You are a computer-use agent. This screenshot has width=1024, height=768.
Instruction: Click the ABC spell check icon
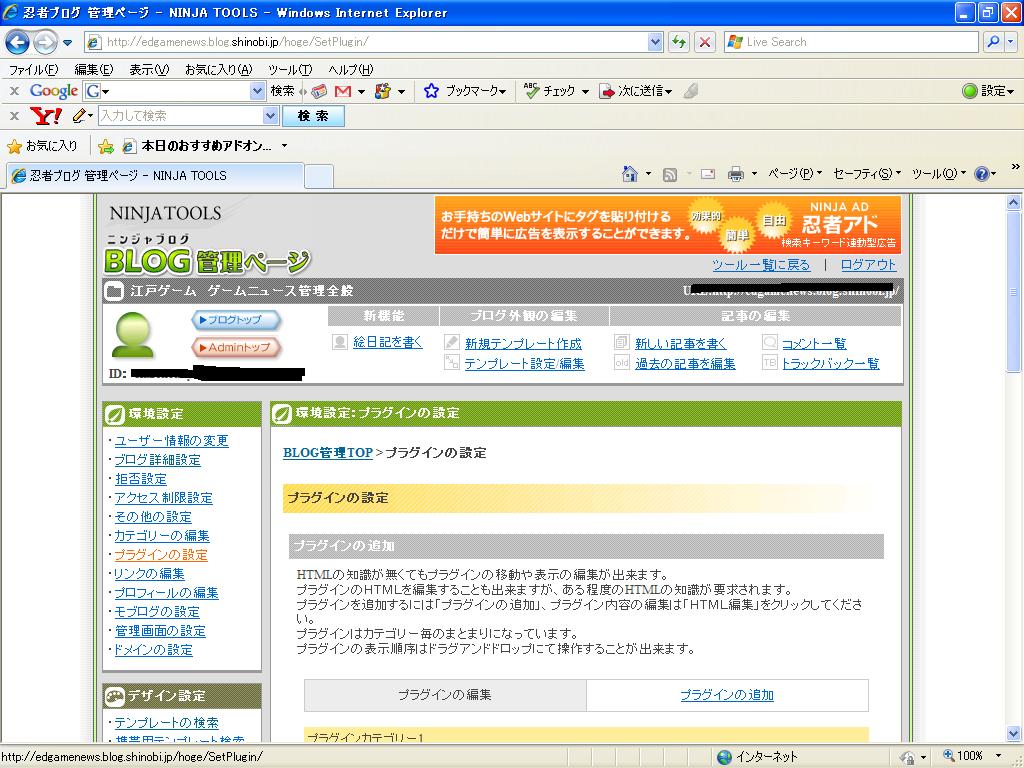click(531, 91)
